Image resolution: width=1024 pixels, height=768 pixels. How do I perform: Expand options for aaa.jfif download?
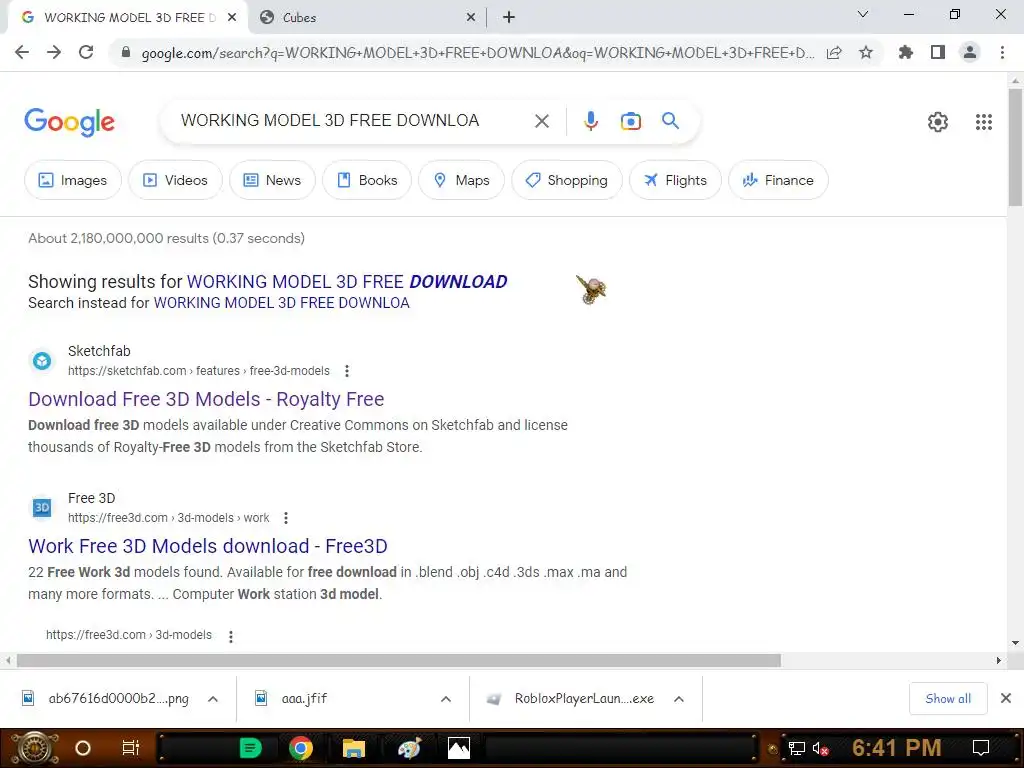pyautogui.click(x=445, y=699)
